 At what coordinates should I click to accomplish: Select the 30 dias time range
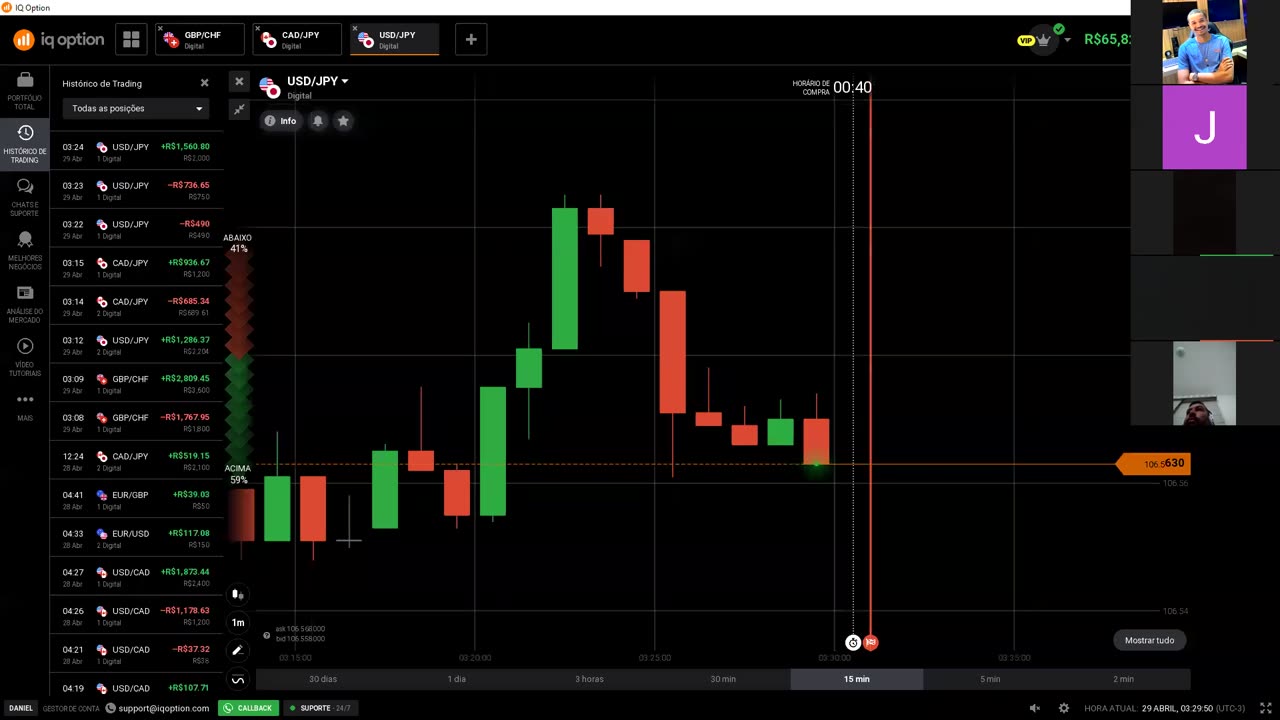point(323,679)
